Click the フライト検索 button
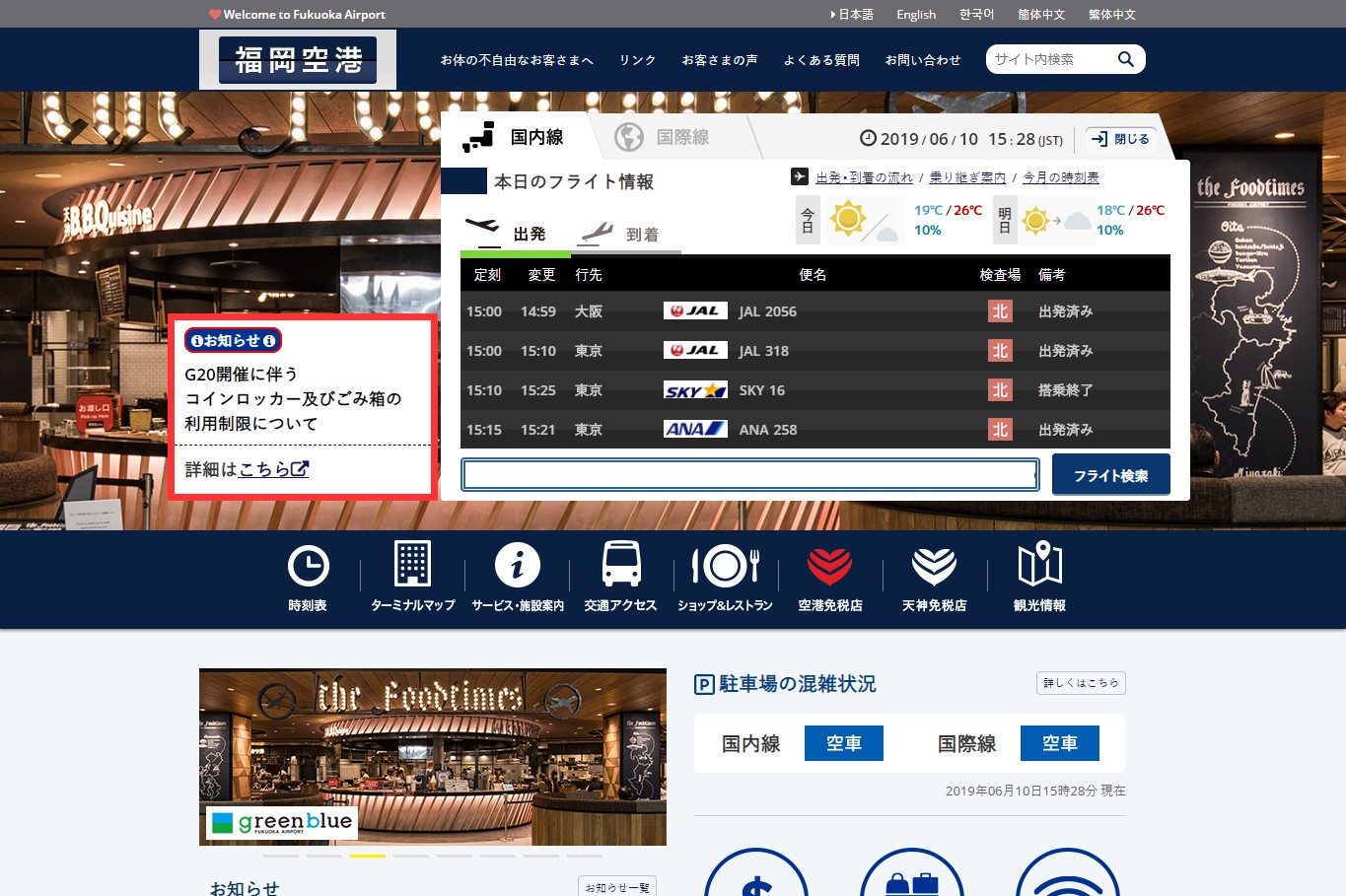 1111,475
